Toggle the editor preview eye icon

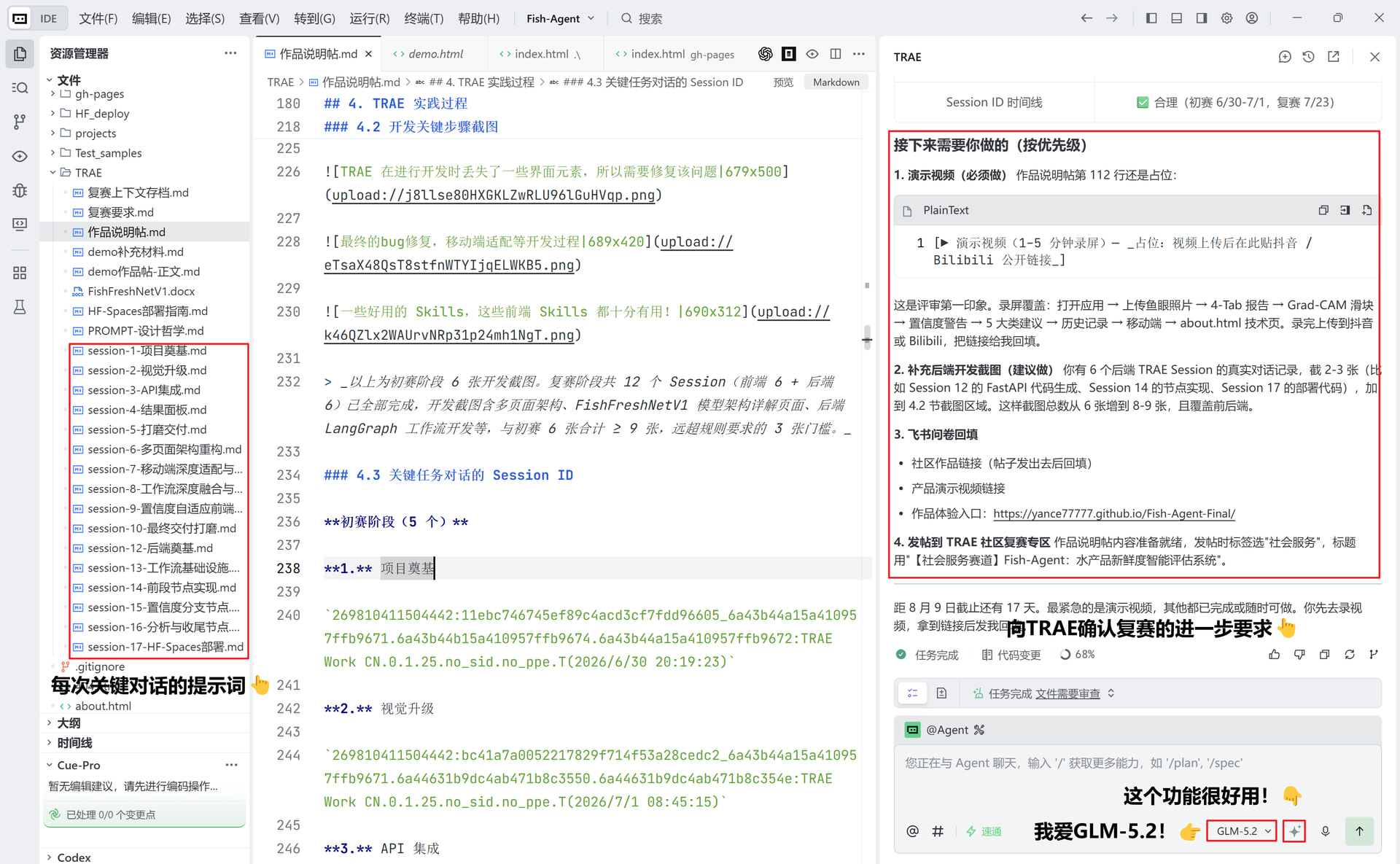click(812, 54)
